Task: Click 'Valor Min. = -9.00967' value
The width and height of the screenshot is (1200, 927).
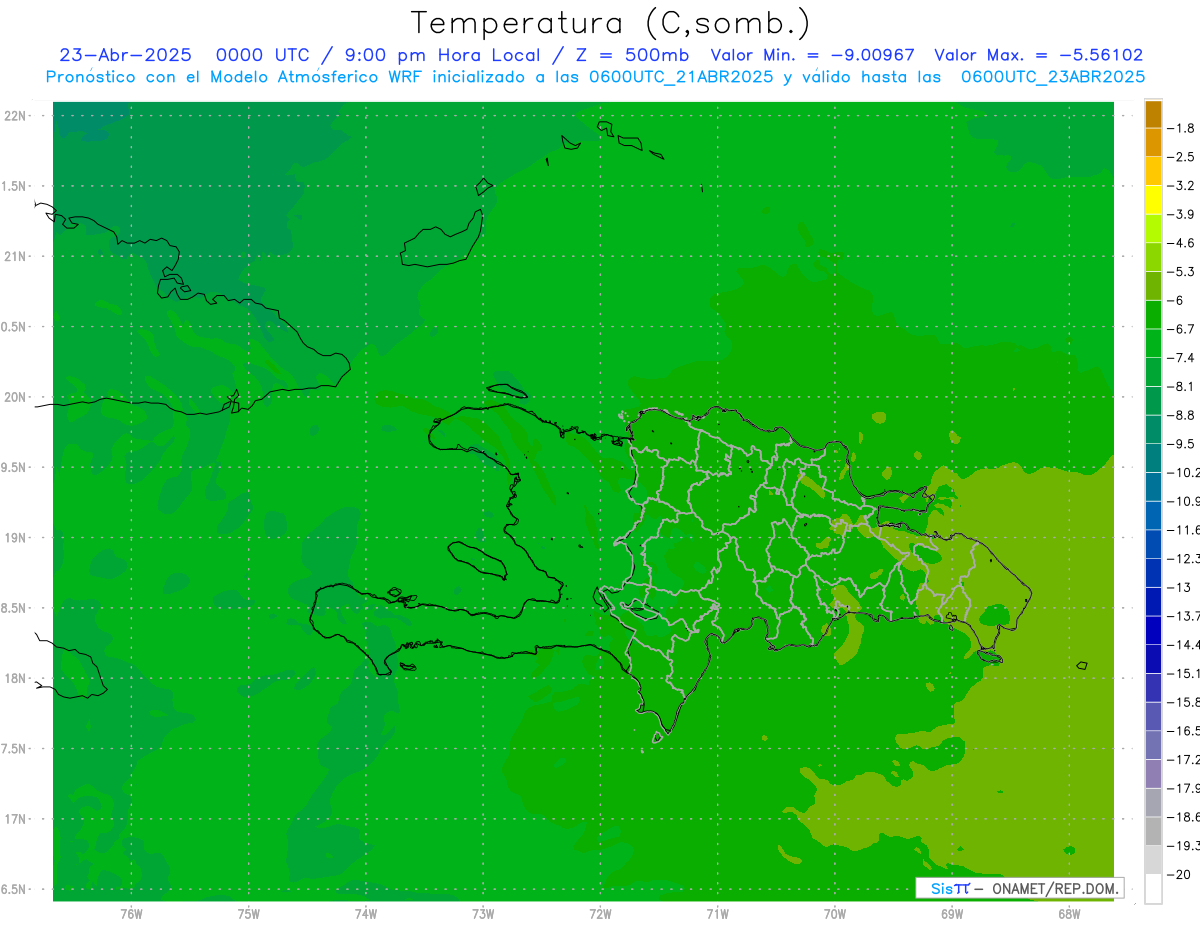Action: [812, 56]
